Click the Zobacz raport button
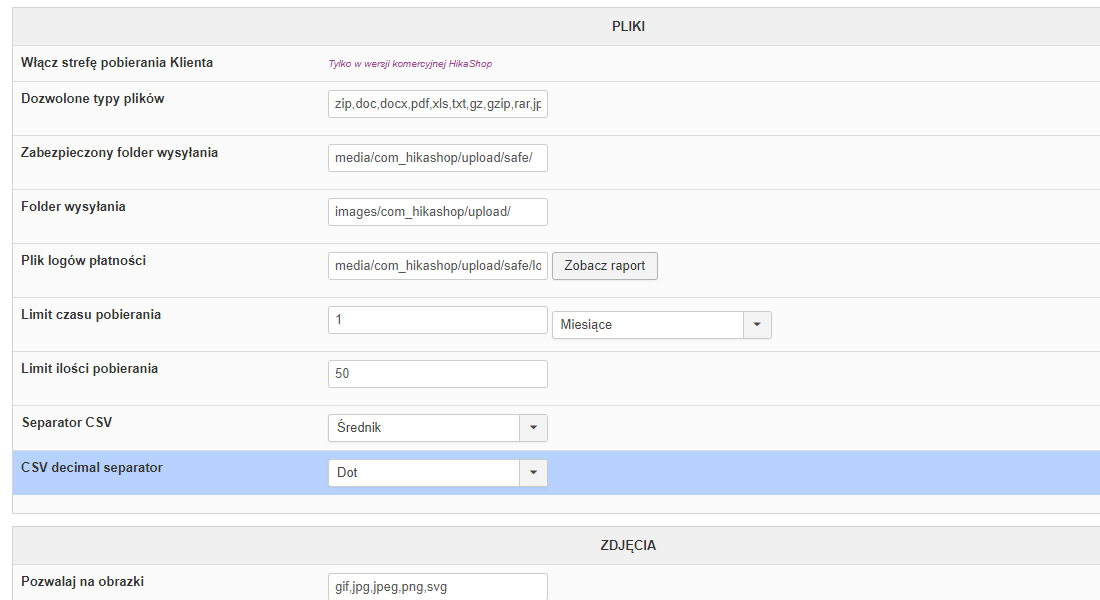Screen dimensions: 1100x600 604,266
